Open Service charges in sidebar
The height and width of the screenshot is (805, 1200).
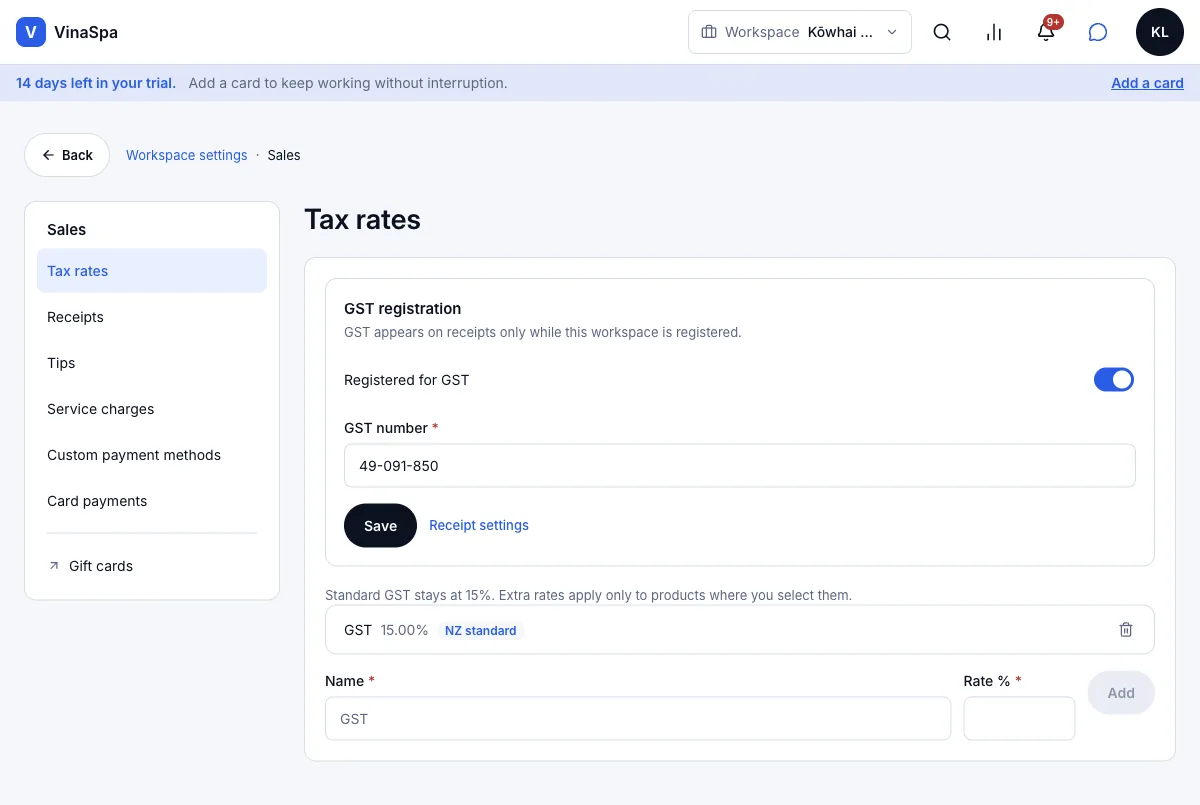pos(152,409)
